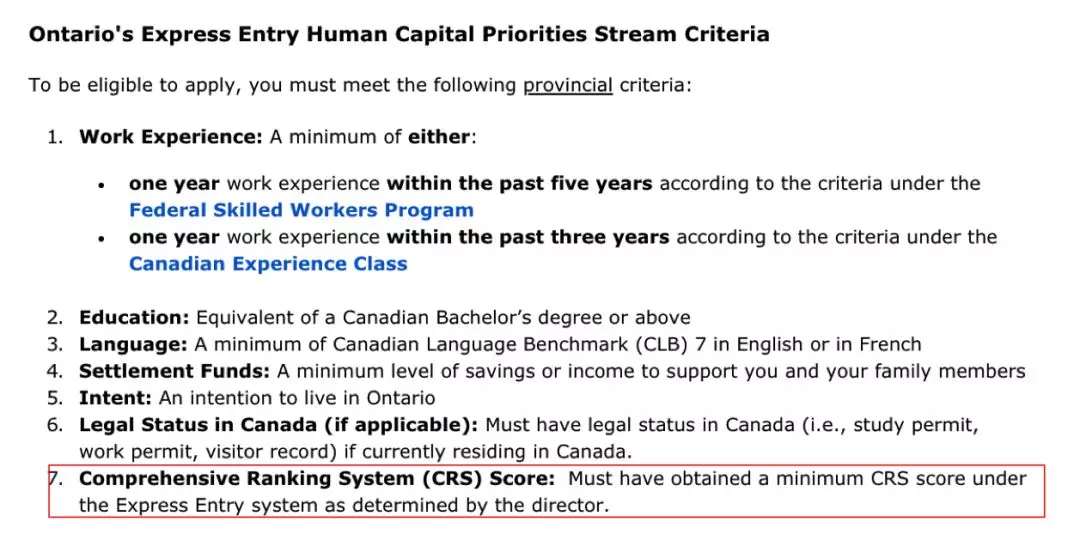Viewport: 1080px width, 534px height.
Task: Click the underlined word provincial
Action: pyautogui.click(x=568, y=86)
